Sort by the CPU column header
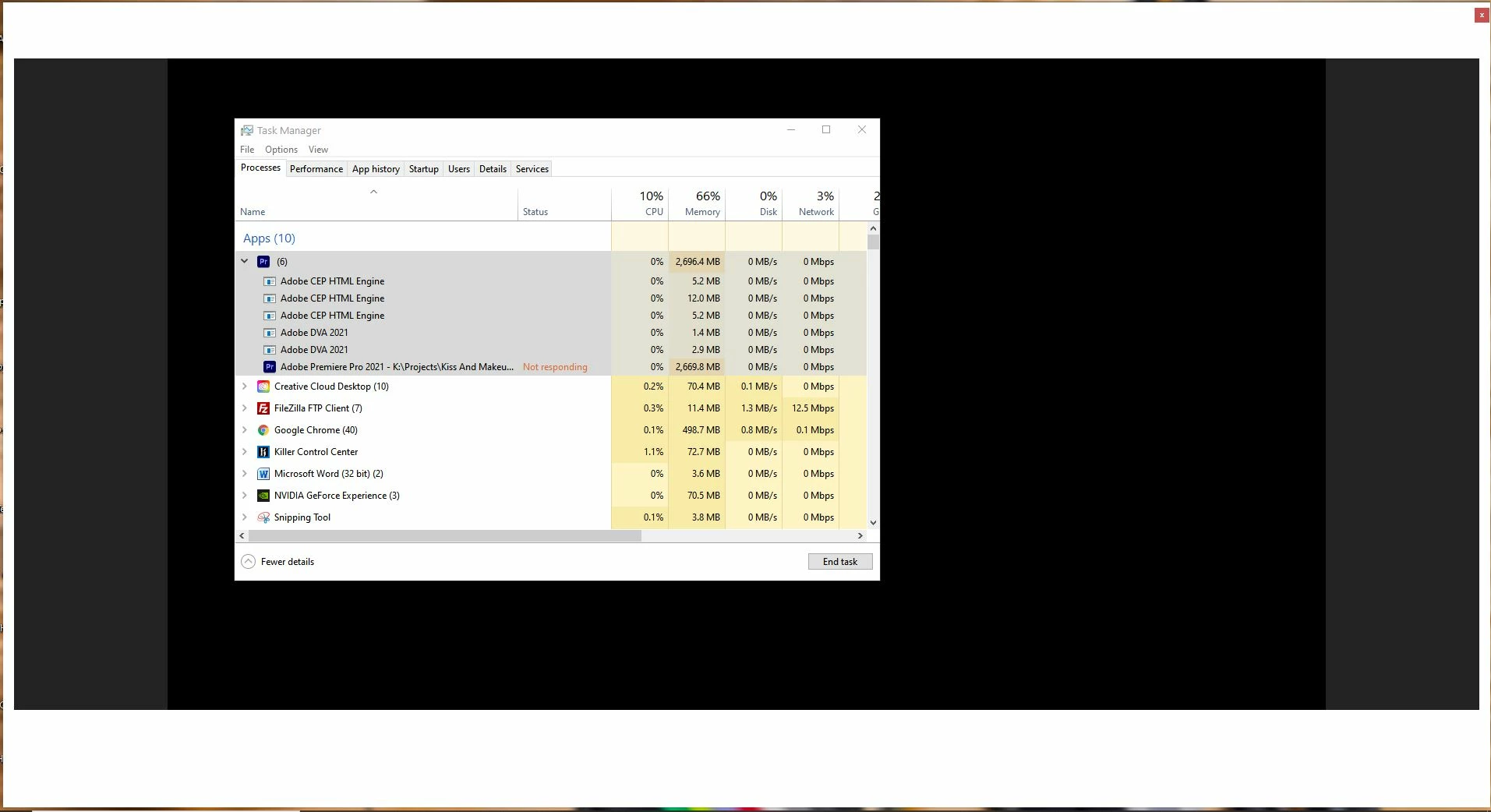 [640, 203]
